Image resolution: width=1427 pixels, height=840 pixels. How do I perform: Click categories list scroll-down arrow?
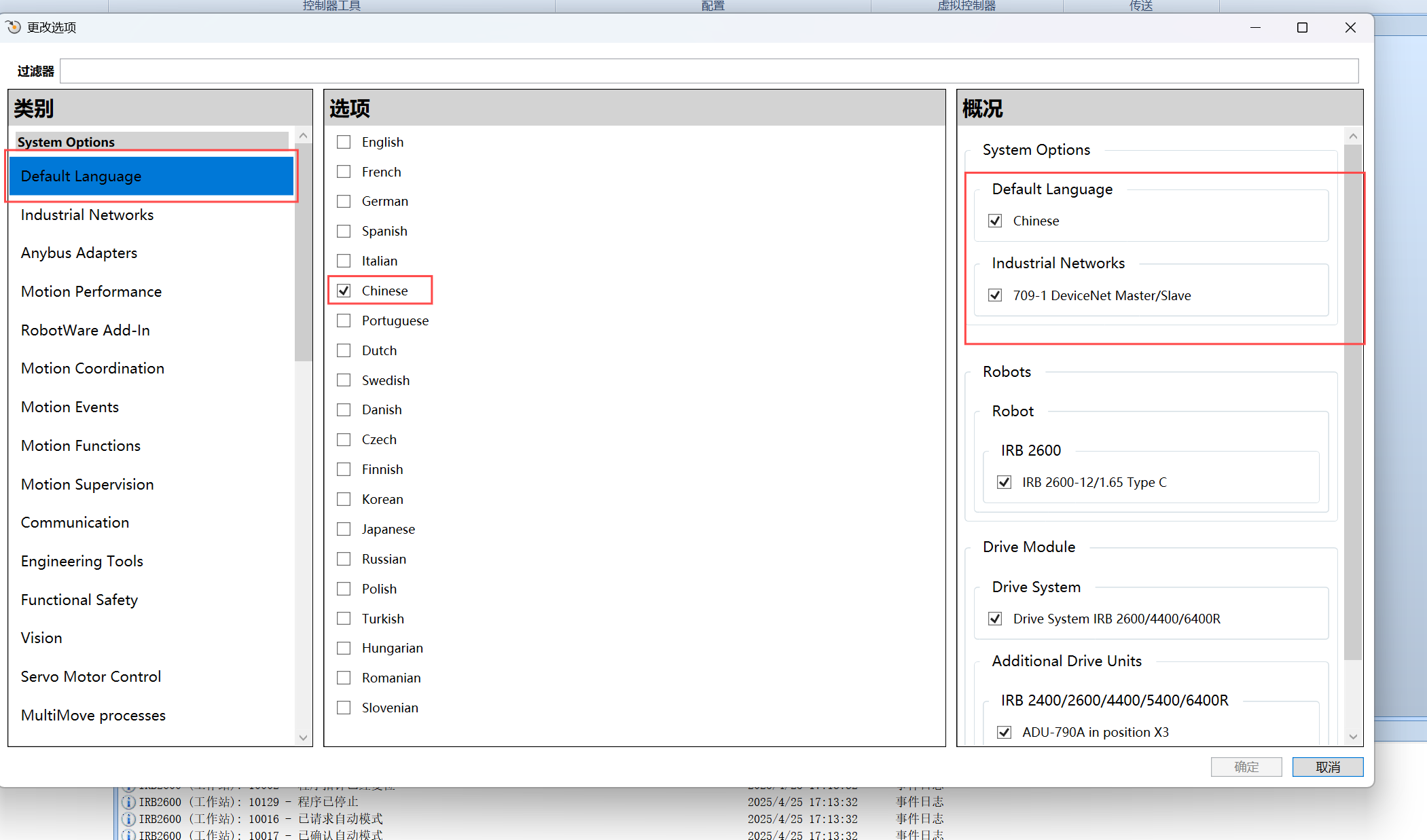304,737
